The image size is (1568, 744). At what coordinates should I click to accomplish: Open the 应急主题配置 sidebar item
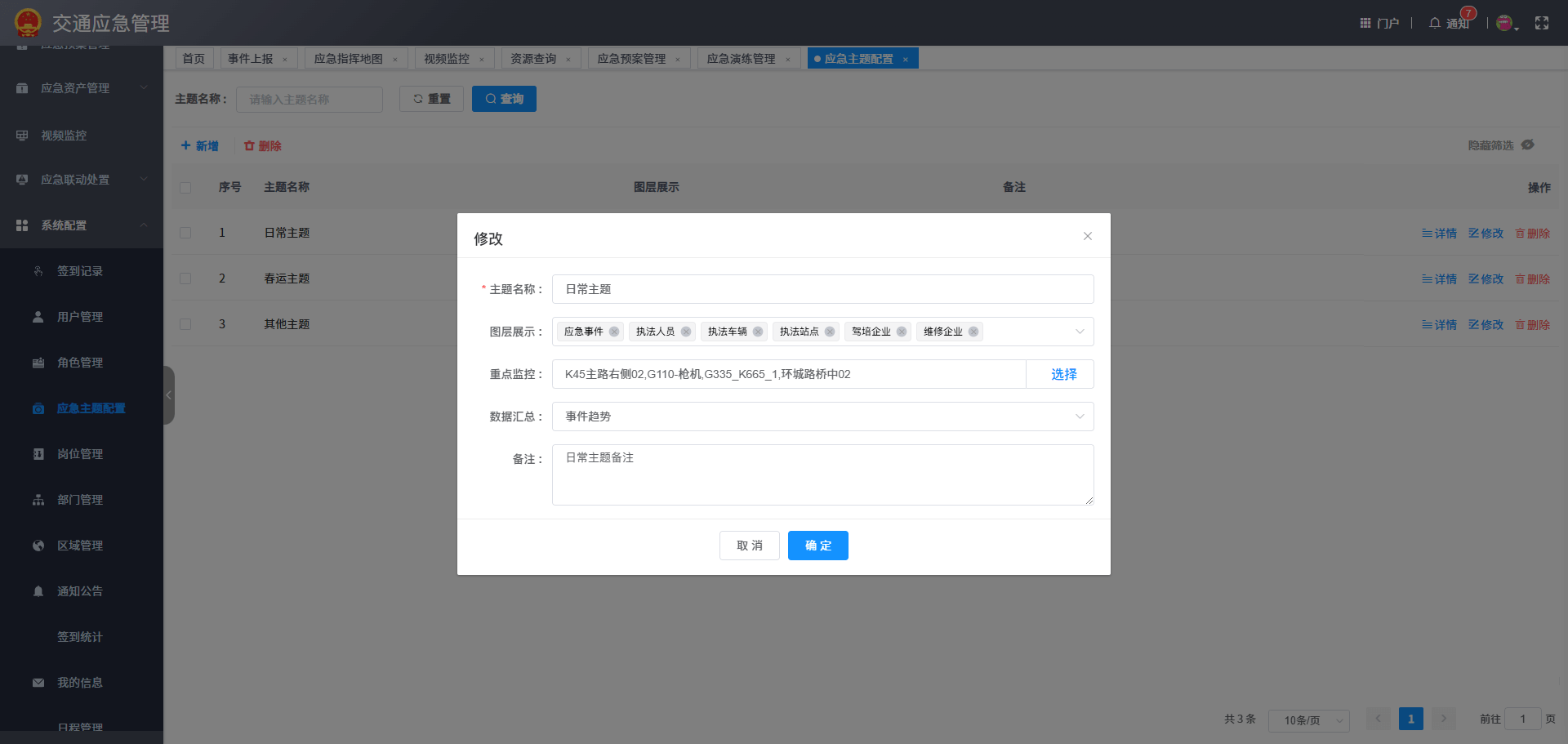tap(91, 408)
